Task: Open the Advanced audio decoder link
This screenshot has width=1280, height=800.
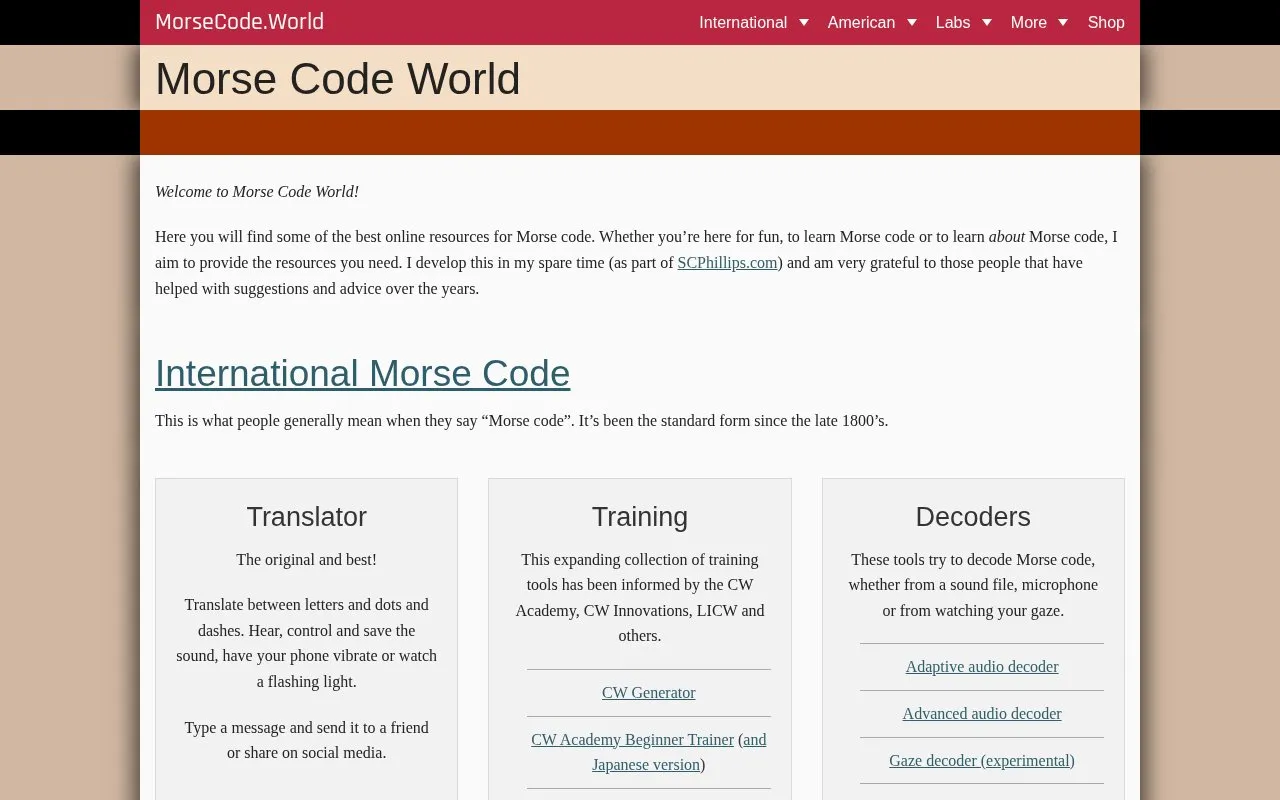Action: [982, 714]
